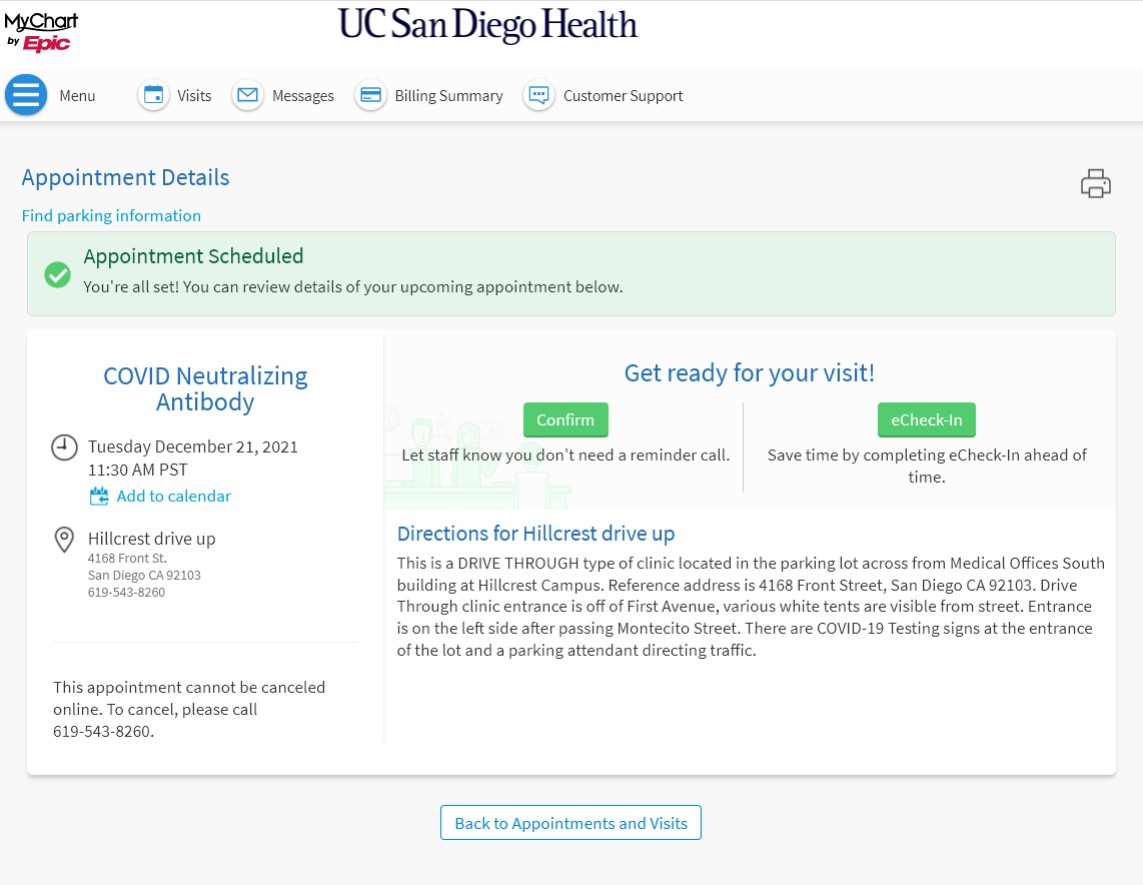Click the COVID Neutralizing Antibody title
Screen dimensions: 1143x885
[x=205, y=389]
